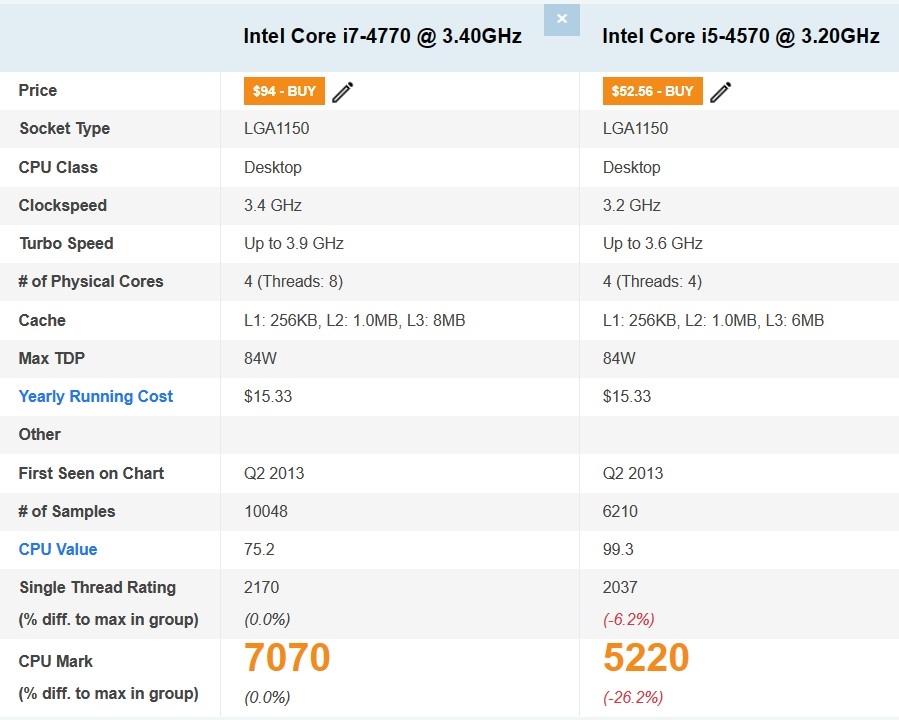Click the Price row label
The height and width of the screenshot is (720, 899).
(x=38, y=90)
